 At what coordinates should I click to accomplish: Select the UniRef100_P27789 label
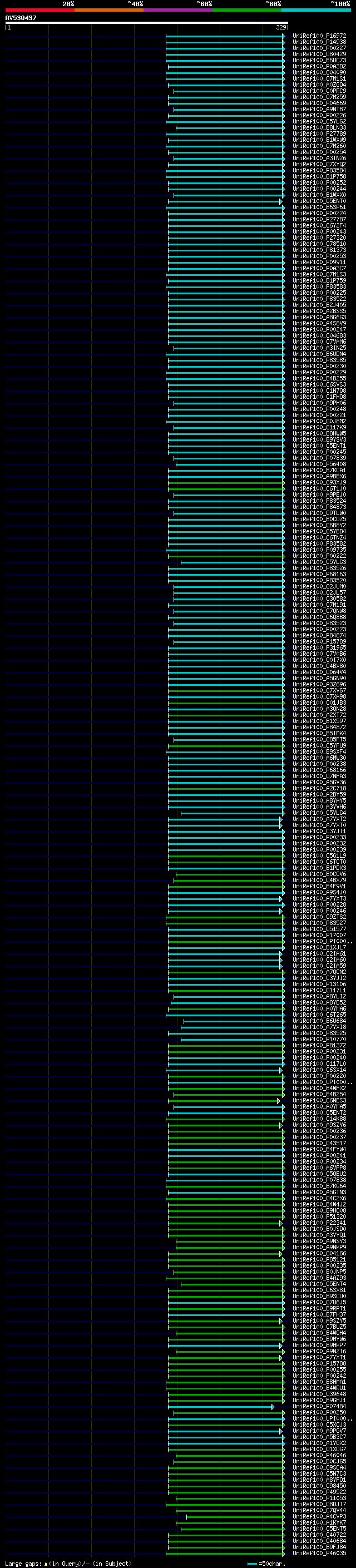(x=319, y=133)
